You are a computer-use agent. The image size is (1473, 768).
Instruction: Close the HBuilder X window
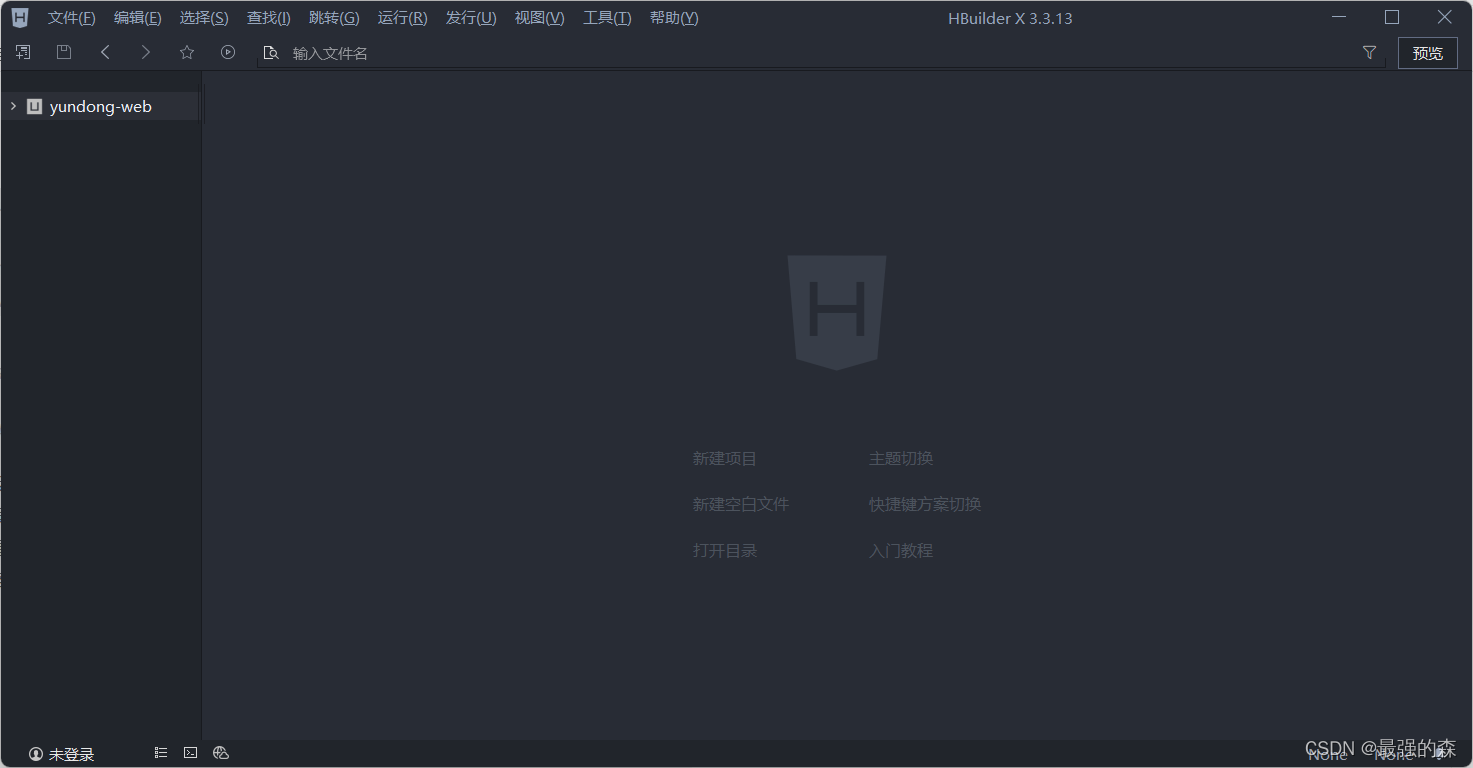coord(1445,17)
